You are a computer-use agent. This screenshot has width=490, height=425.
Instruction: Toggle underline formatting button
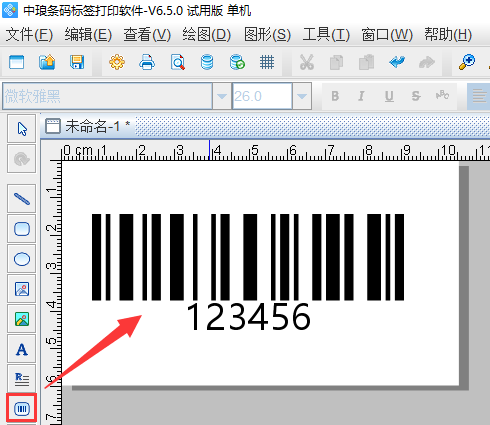coord(389,96)
